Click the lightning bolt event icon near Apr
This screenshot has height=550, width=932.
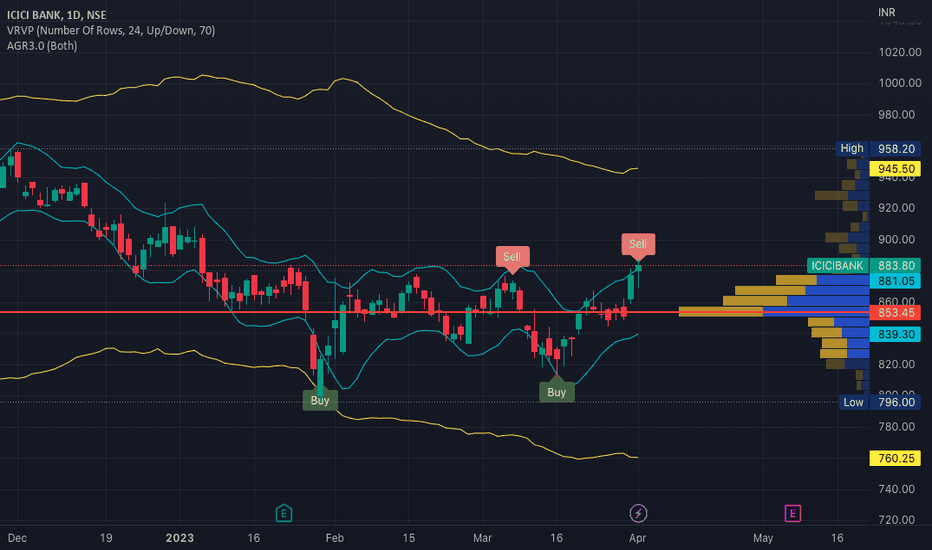coord(638,513)
